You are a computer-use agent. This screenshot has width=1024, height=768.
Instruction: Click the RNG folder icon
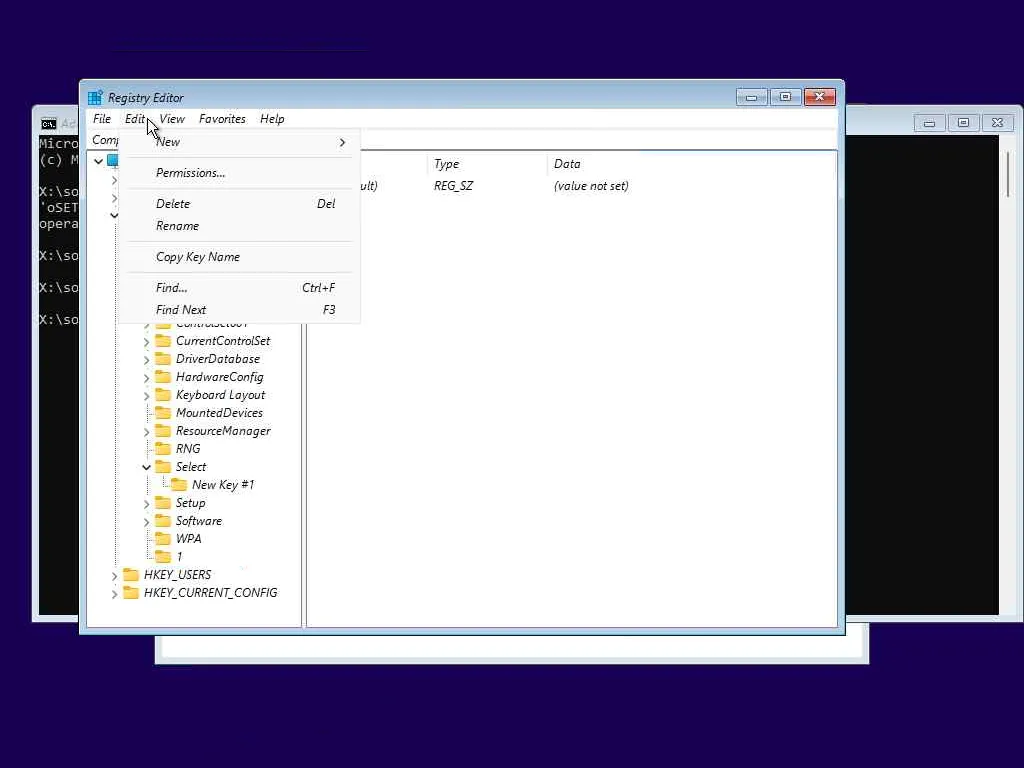click(x=163, y=449)
